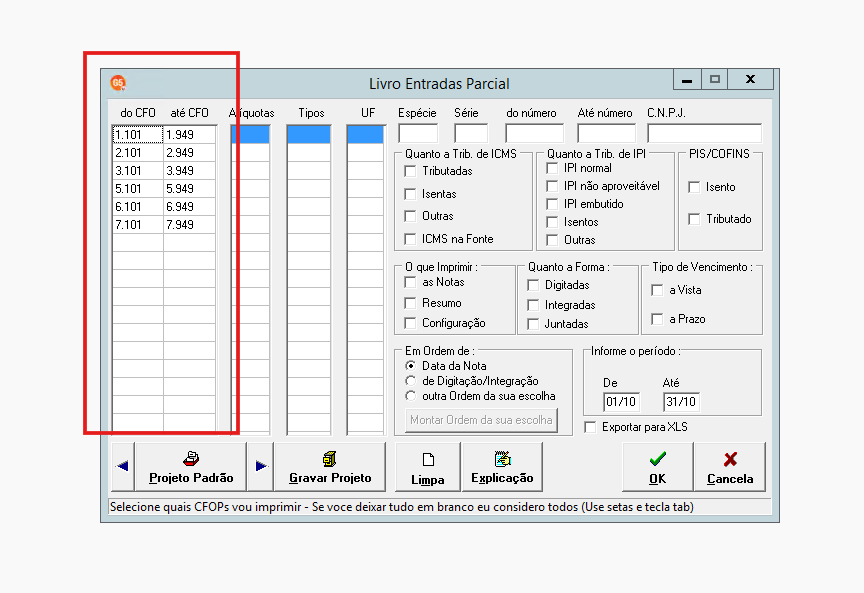Enable printing as Notas
Viewport: 864px width, 593px height.
410,282
